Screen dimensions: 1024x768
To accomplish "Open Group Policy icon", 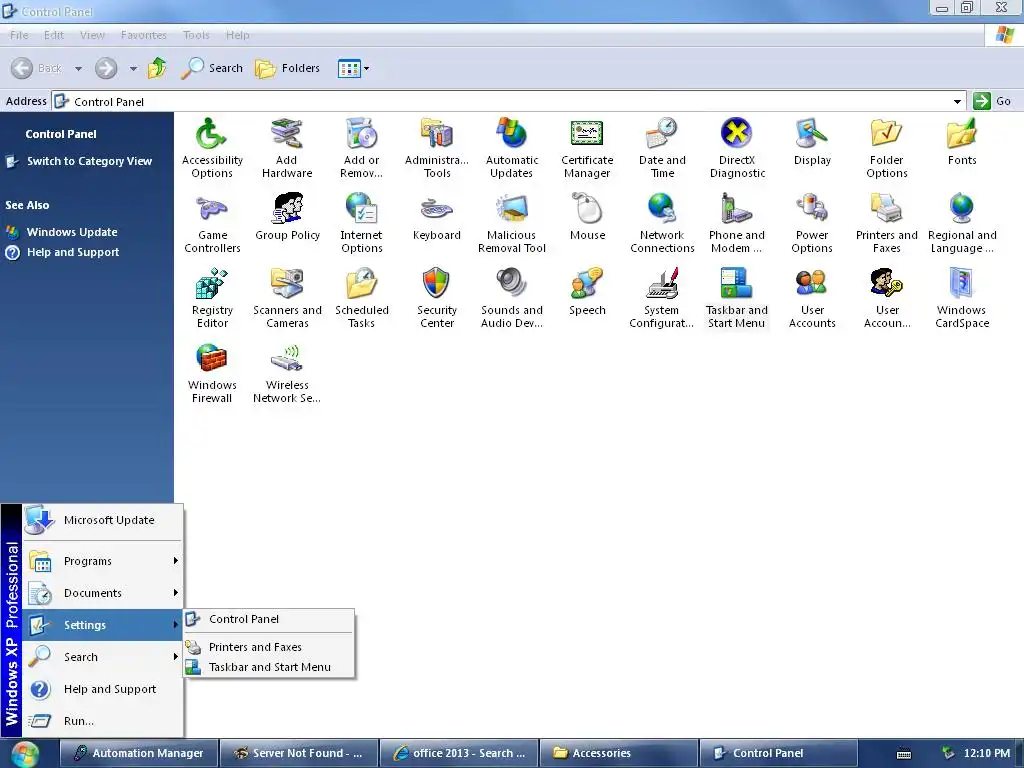I will [x=287, y=216].
